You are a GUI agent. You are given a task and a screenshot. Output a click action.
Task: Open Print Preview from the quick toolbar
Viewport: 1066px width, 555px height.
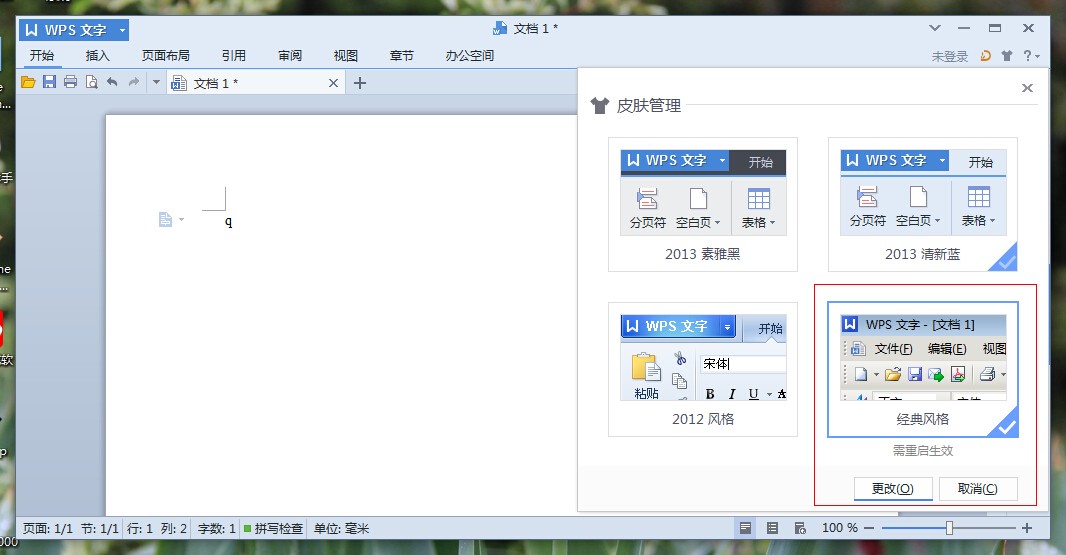point(91,83)
